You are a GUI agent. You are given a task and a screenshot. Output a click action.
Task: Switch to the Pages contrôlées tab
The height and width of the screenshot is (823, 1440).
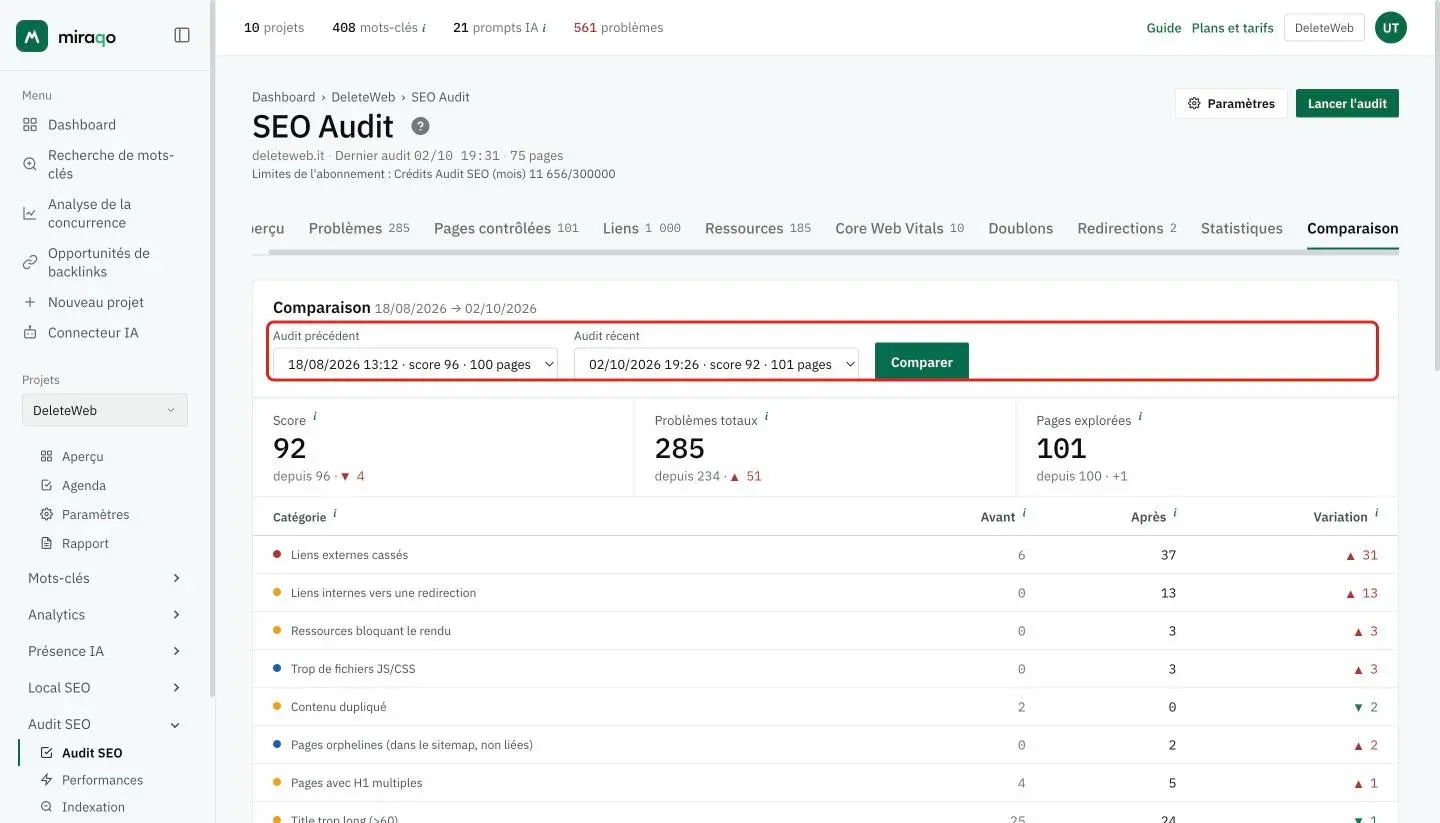506,228
